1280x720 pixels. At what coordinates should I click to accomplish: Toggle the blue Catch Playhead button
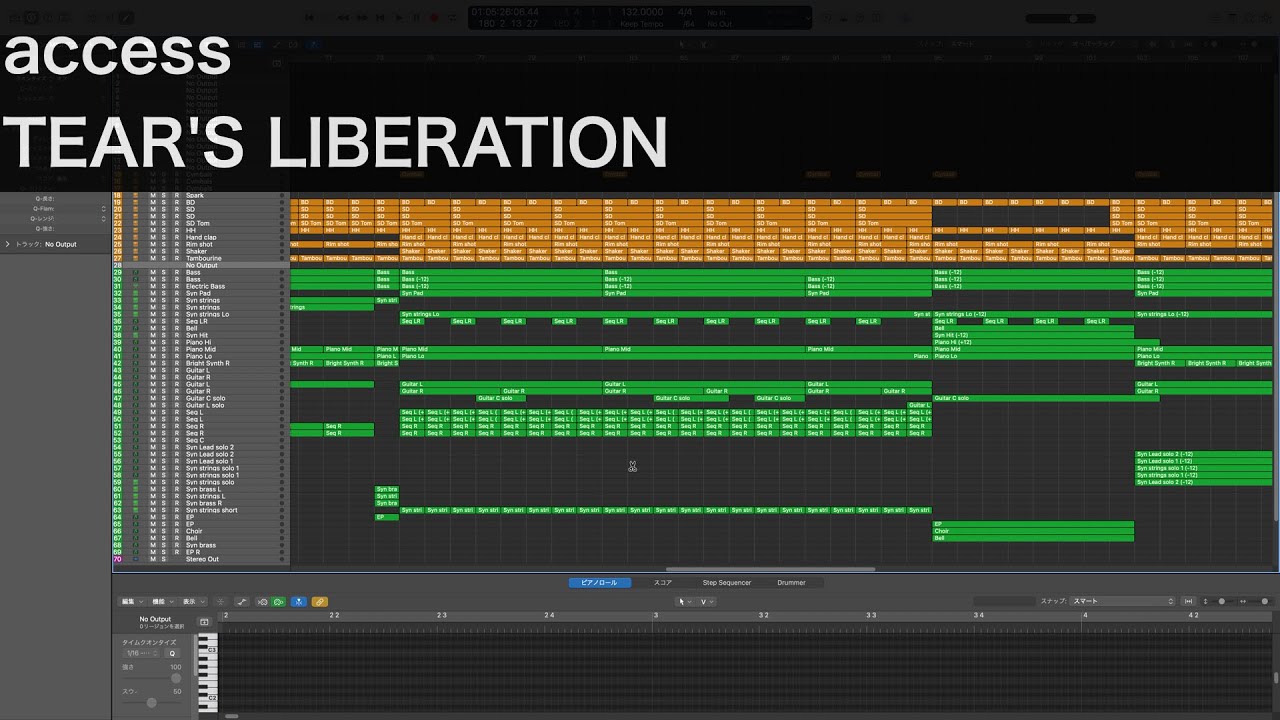(298, 602)
